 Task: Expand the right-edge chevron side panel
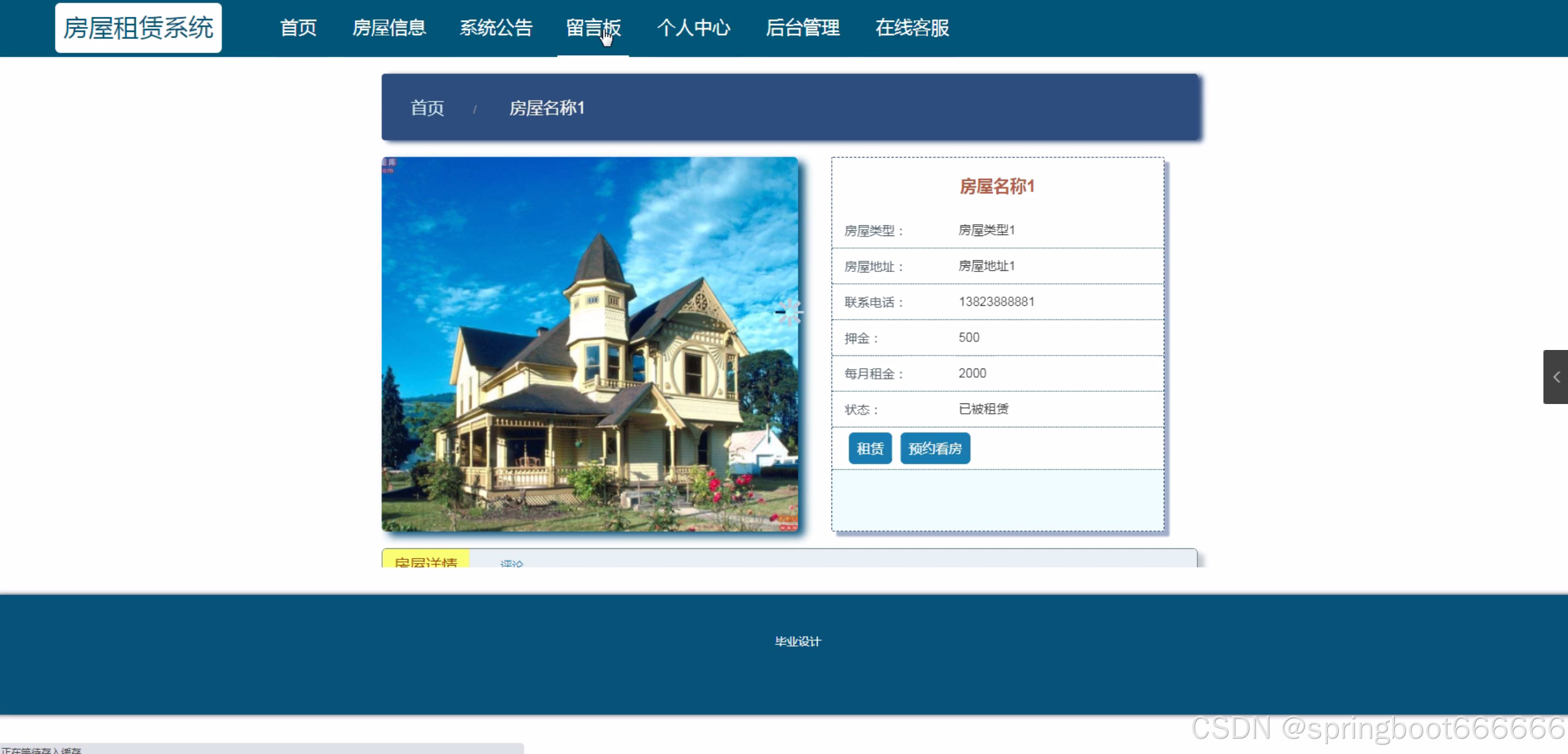coord(1556,376)
